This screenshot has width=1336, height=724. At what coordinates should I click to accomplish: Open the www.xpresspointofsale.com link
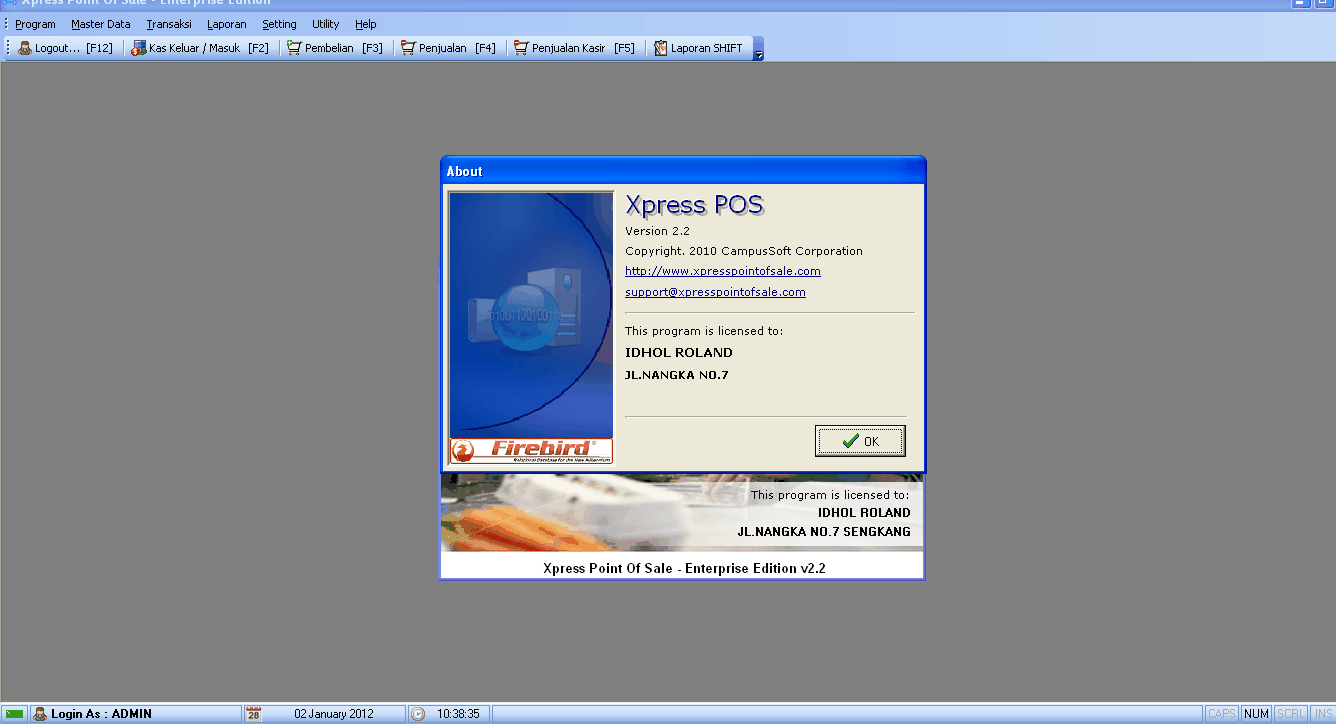coord(723,271)
